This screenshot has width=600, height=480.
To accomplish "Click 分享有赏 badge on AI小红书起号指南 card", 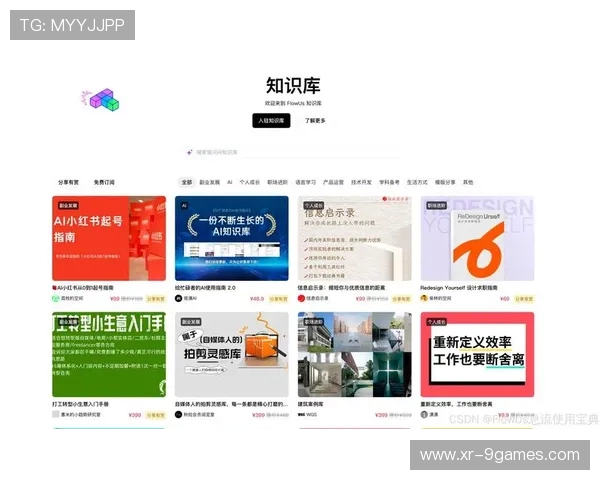I will coord(156,299).
